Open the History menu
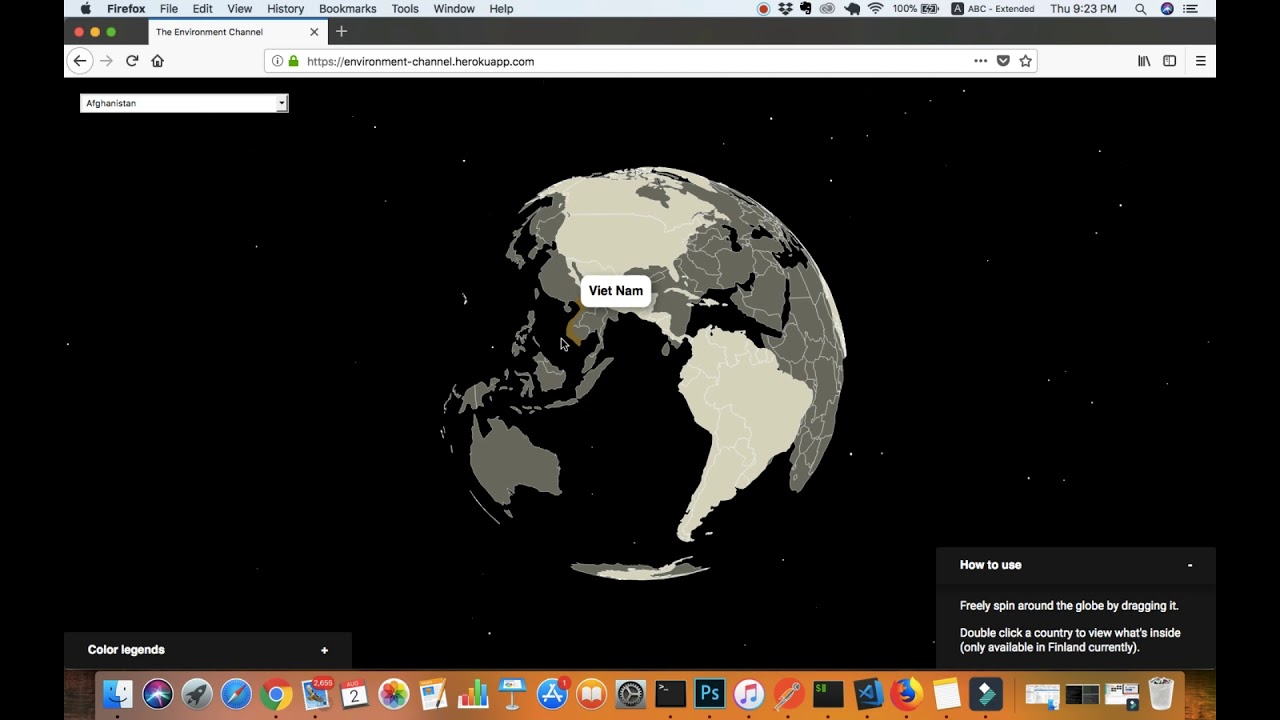This screenshot has height=720, width=1280. (x=285, y=9)
